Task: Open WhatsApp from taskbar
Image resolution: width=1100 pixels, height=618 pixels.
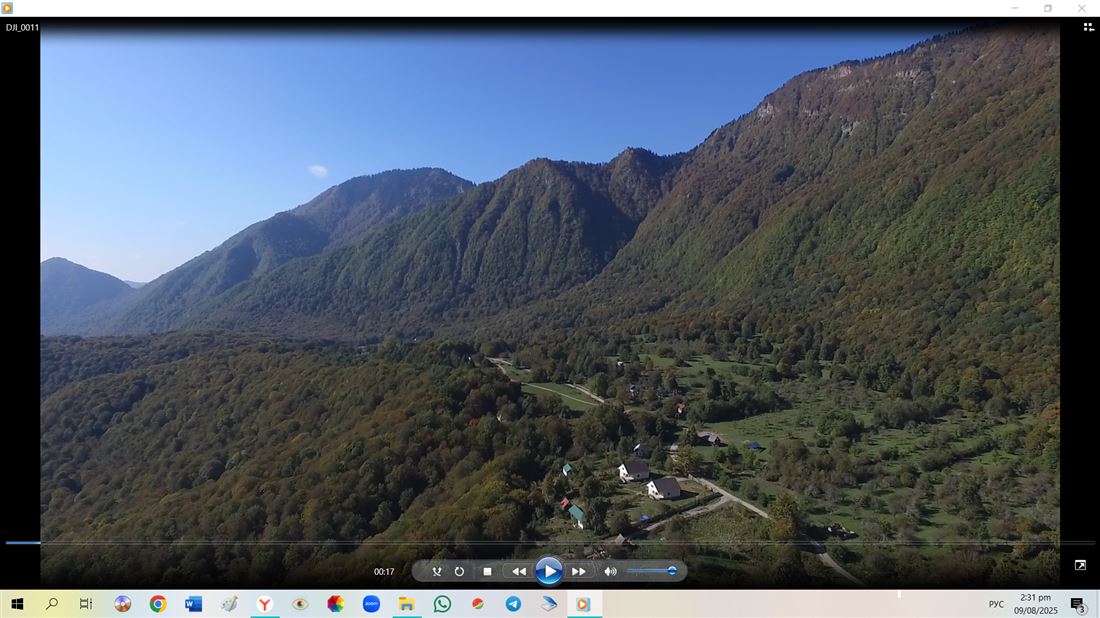Action: click(442, 604)
